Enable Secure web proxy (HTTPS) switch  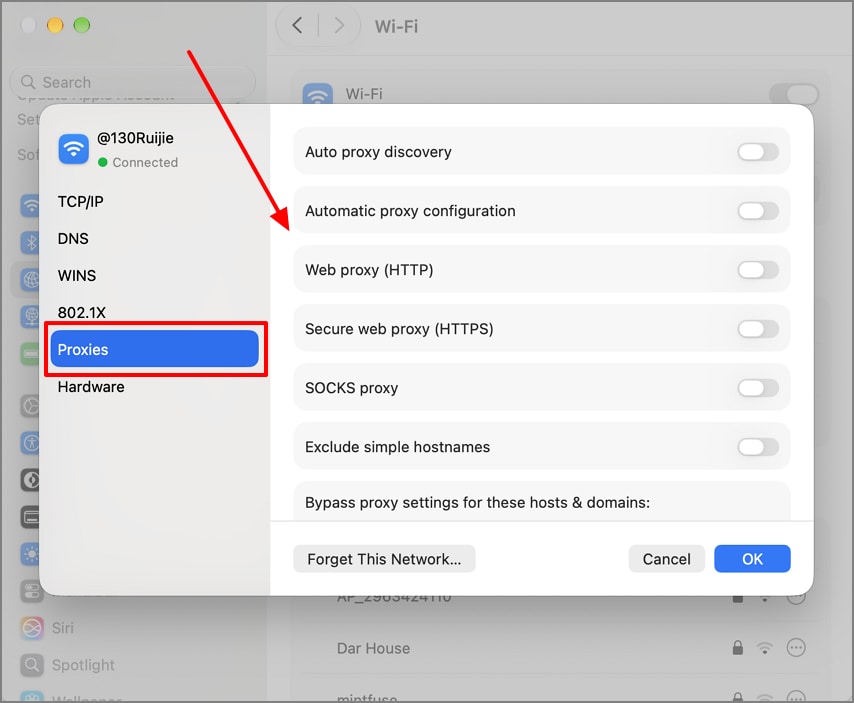point(758,329)
